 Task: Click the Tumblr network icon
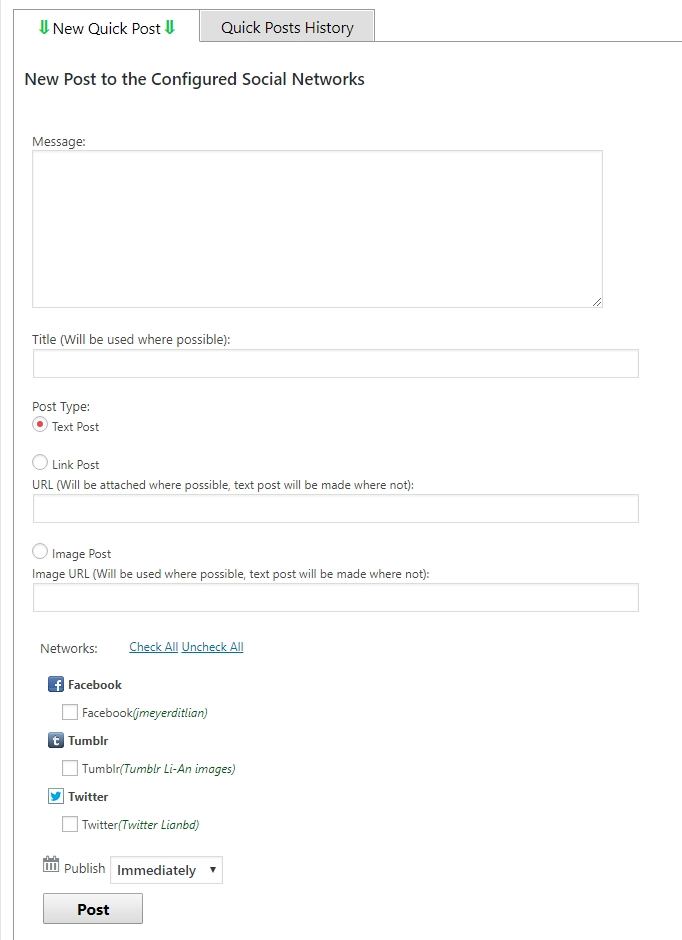point(56,740)
